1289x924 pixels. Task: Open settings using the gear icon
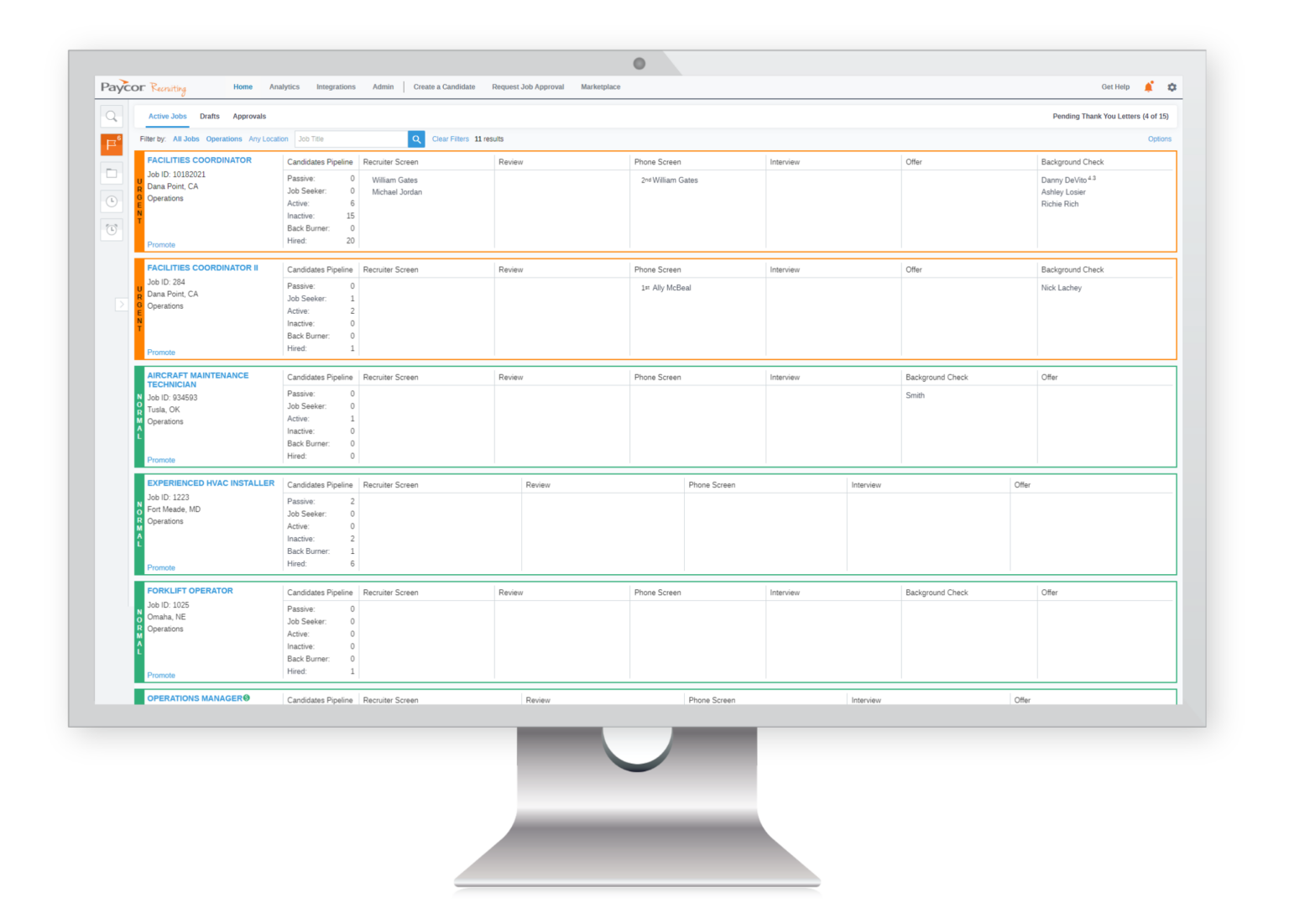pos(1172,86)
